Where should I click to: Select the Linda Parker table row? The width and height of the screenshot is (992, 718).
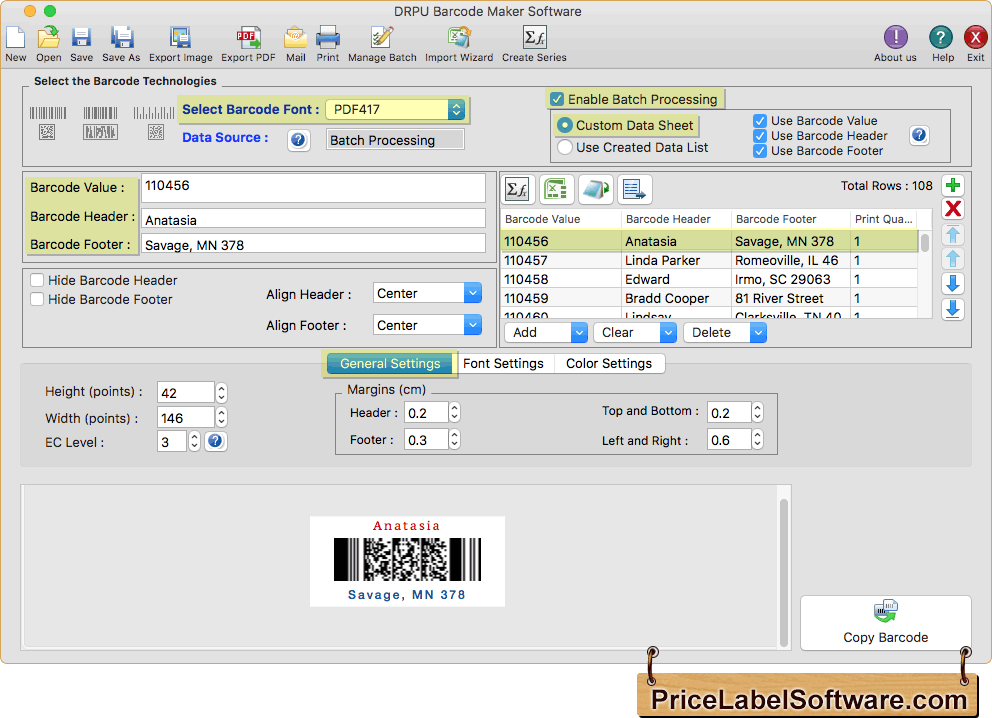coord(709,261)
